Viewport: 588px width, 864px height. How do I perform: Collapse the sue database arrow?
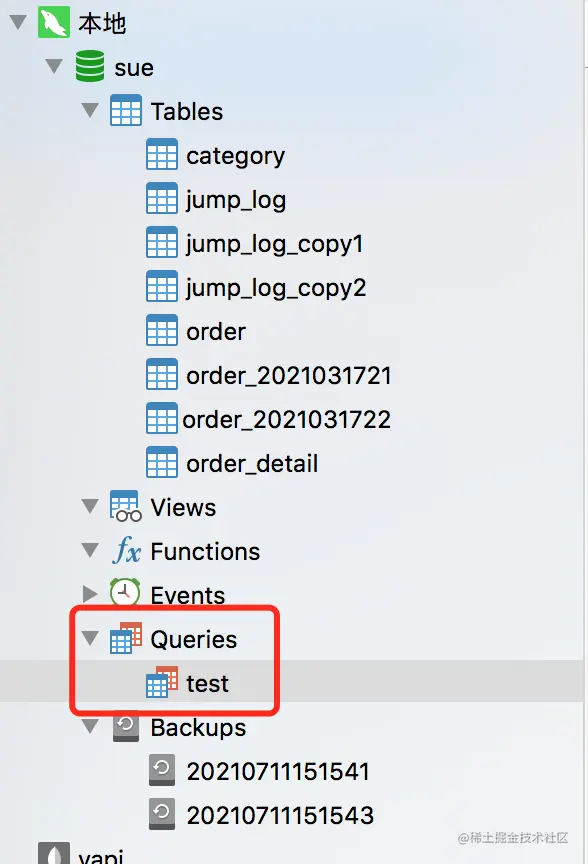(54, 66)
